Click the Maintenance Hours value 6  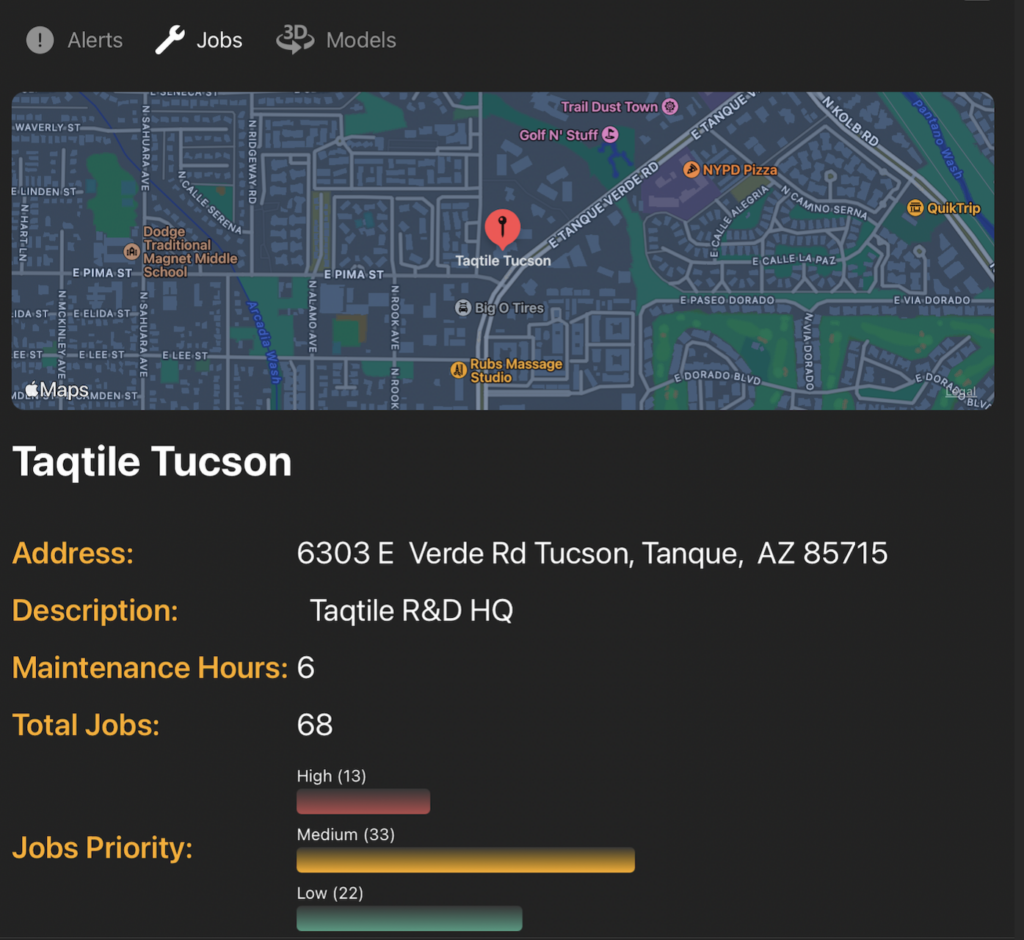point(306,668)
